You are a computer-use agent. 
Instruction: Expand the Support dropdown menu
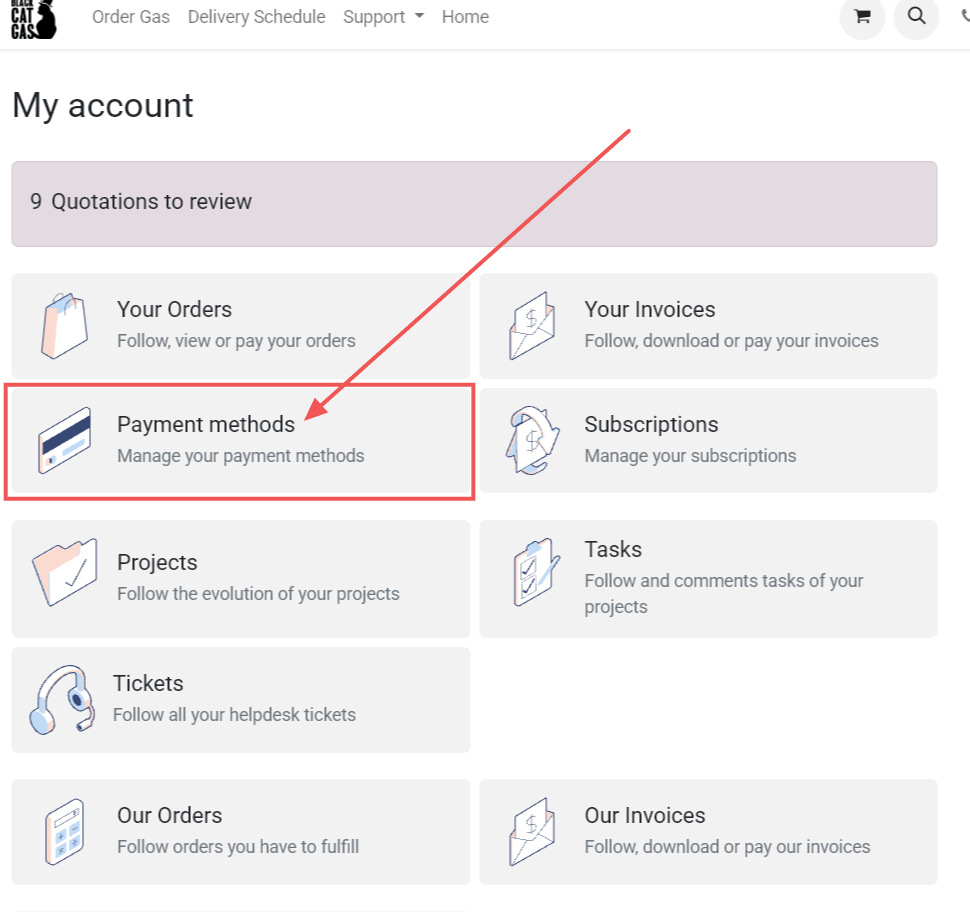tap(383, 17)
